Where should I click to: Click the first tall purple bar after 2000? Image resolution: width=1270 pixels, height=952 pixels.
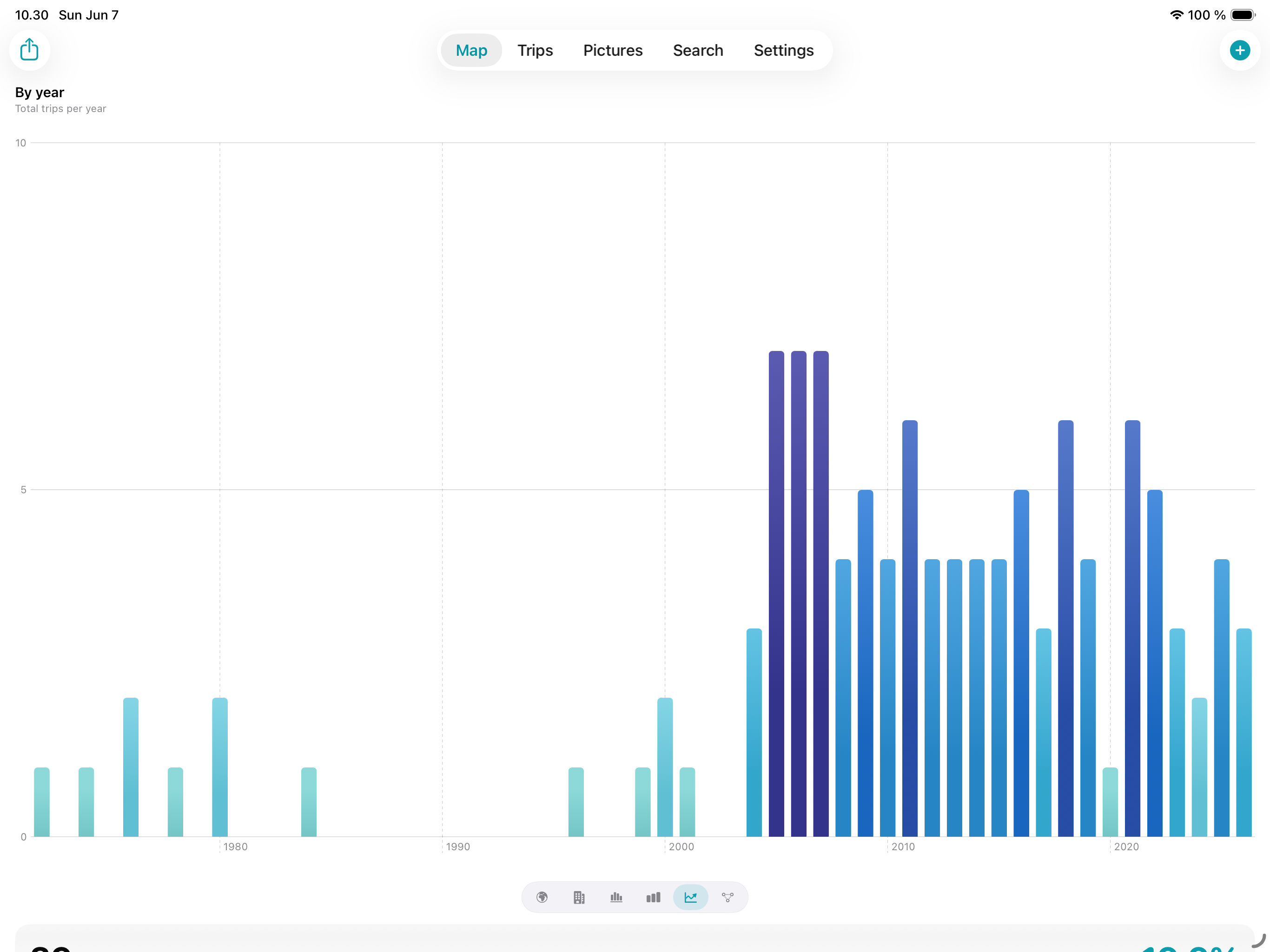point(776,594)
